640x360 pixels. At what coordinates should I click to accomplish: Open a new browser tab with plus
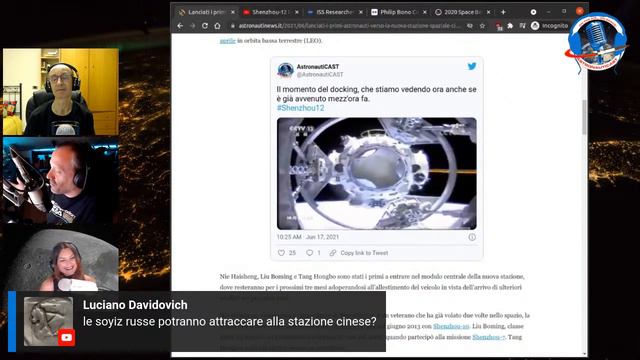(x=503, y=12)
